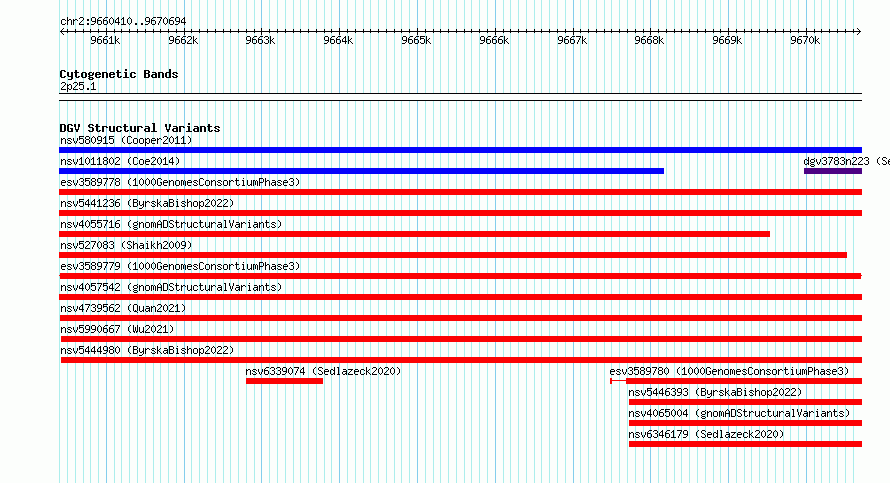Screen dimensions: 890x483
Task: Click the blue nsv1011802 feature bar
Action: (362, 171)
